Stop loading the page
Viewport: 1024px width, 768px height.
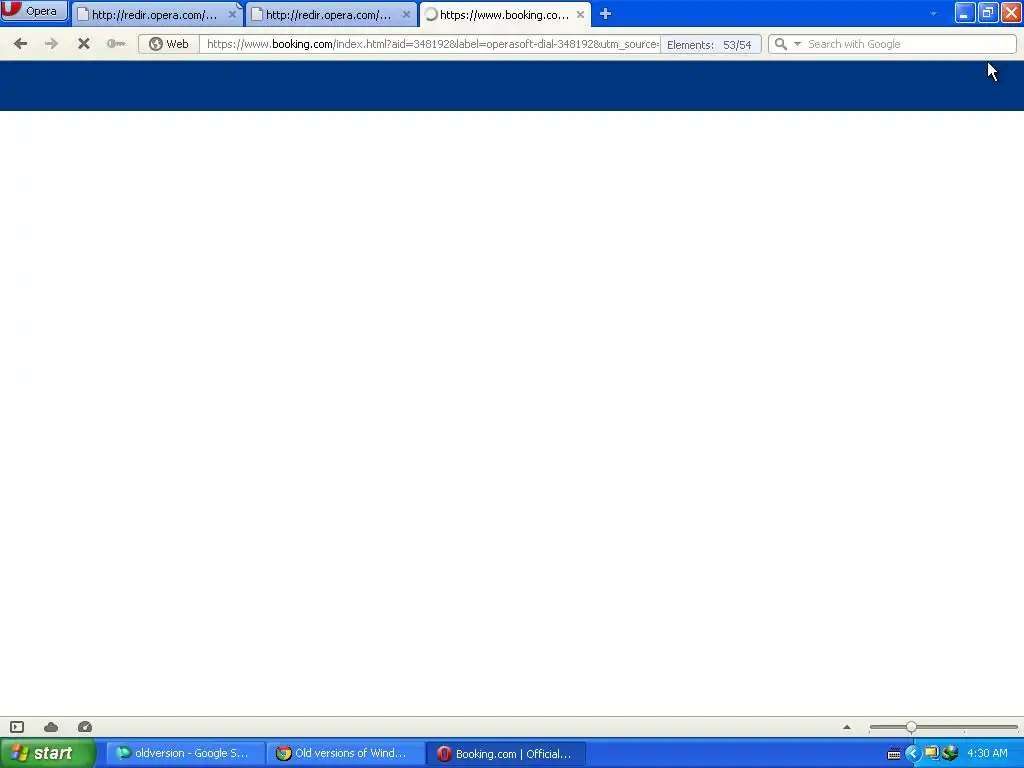coord(84,44)
